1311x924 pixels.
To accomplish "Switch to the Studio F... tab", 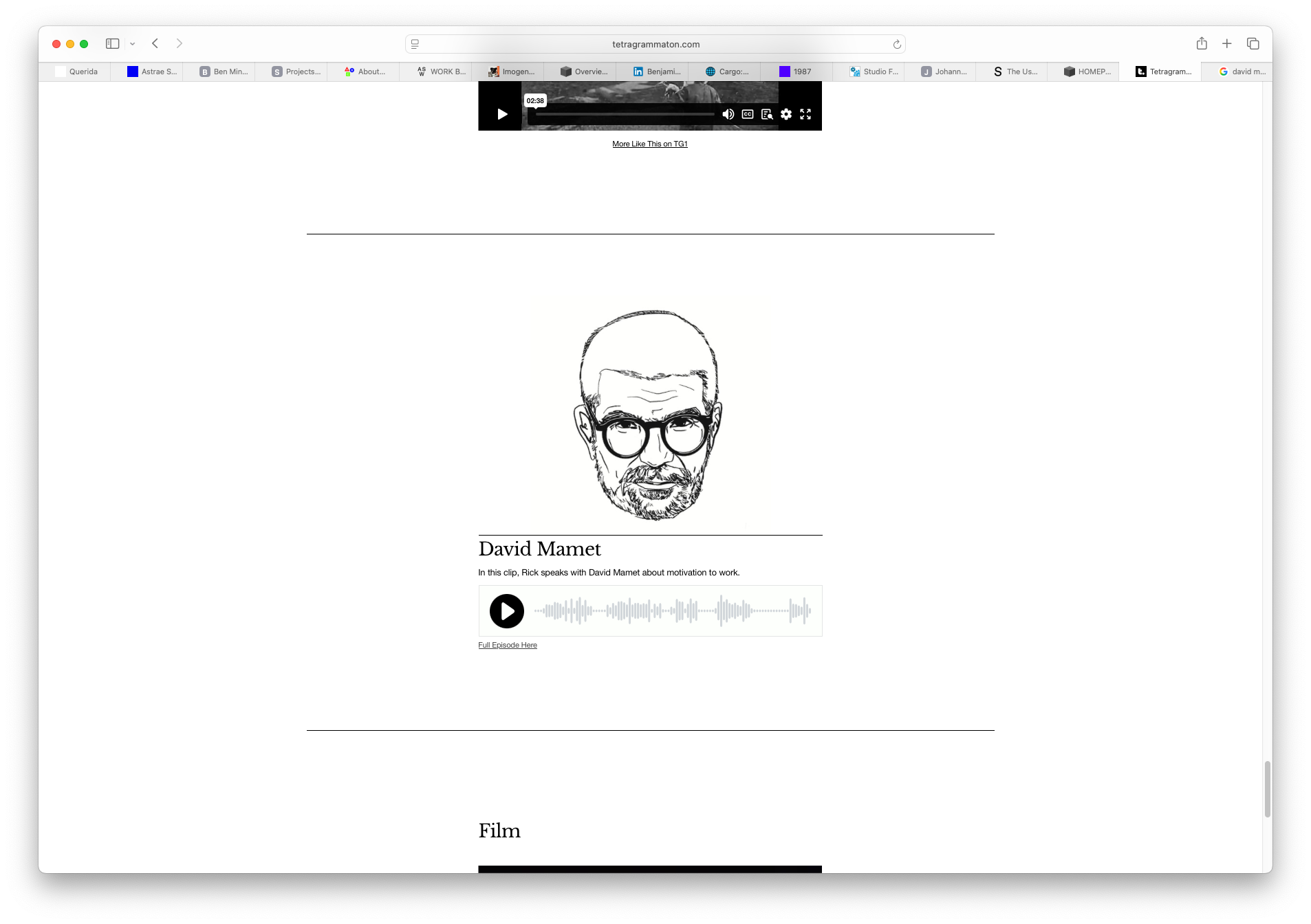I will click(869, 71).
